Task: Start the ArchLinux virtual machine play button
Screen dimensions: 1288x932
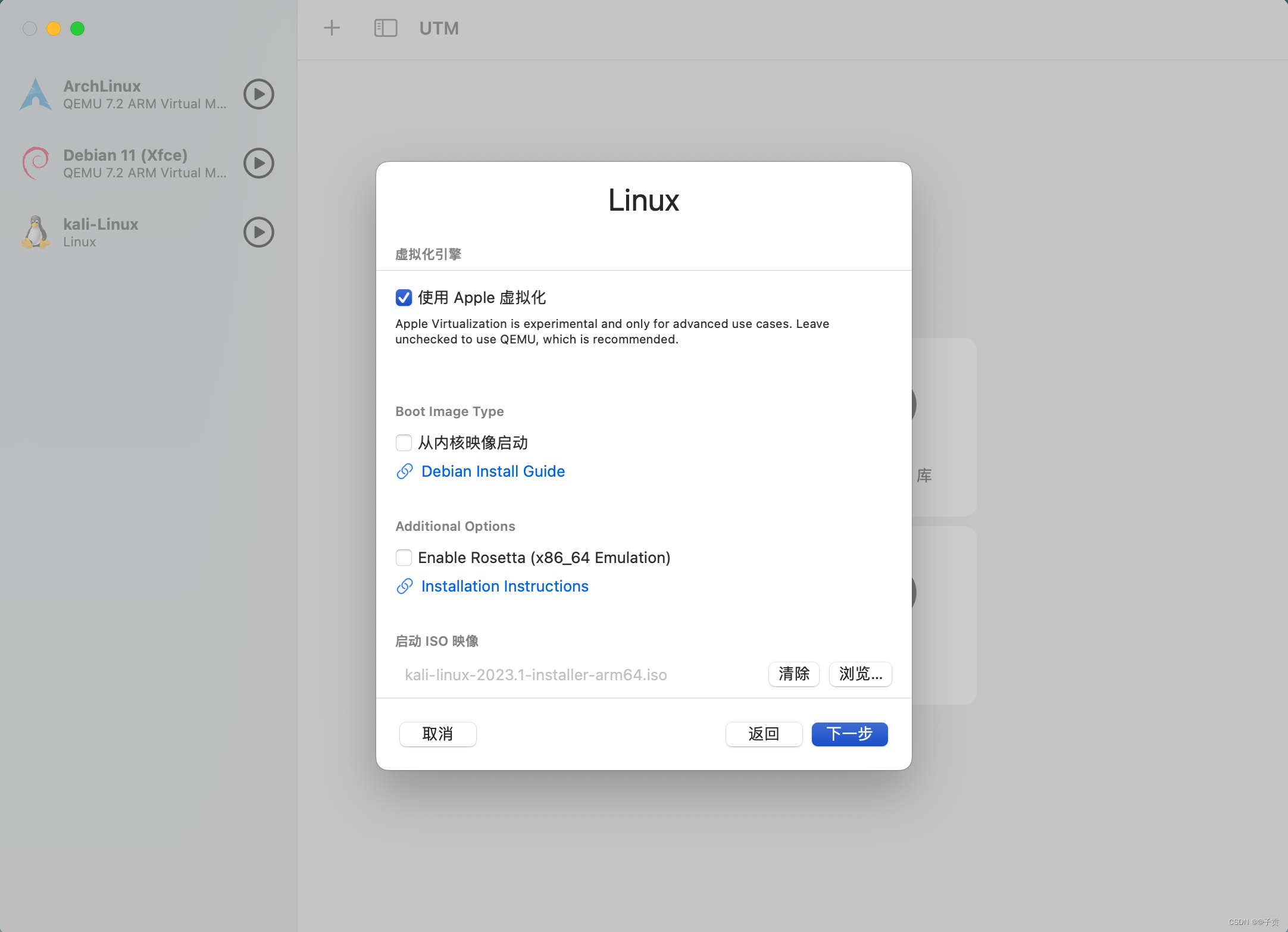Action: (x=258, y=94)
